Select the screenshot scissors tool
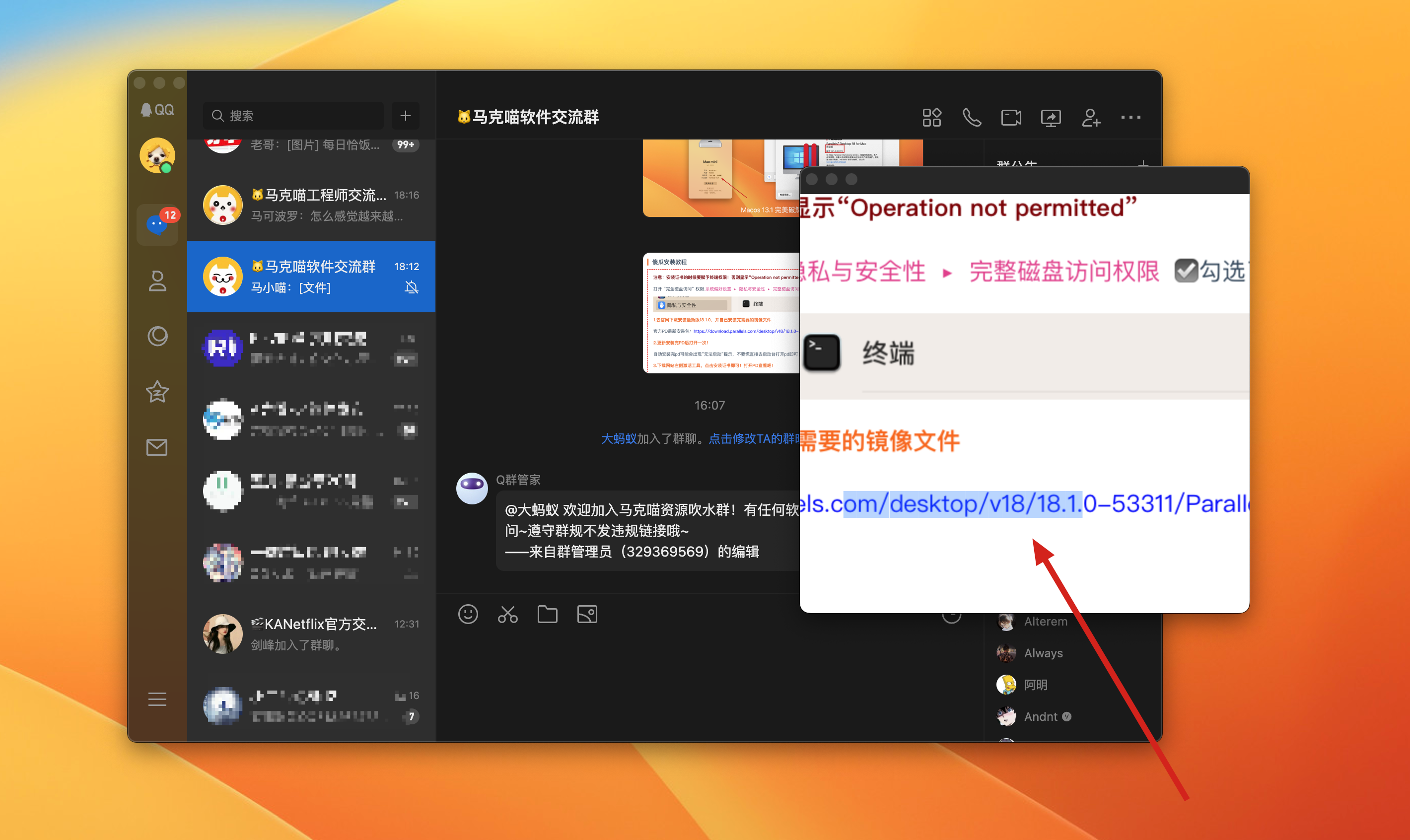This screenshot has height=840, width=1410. click(508, 614)
